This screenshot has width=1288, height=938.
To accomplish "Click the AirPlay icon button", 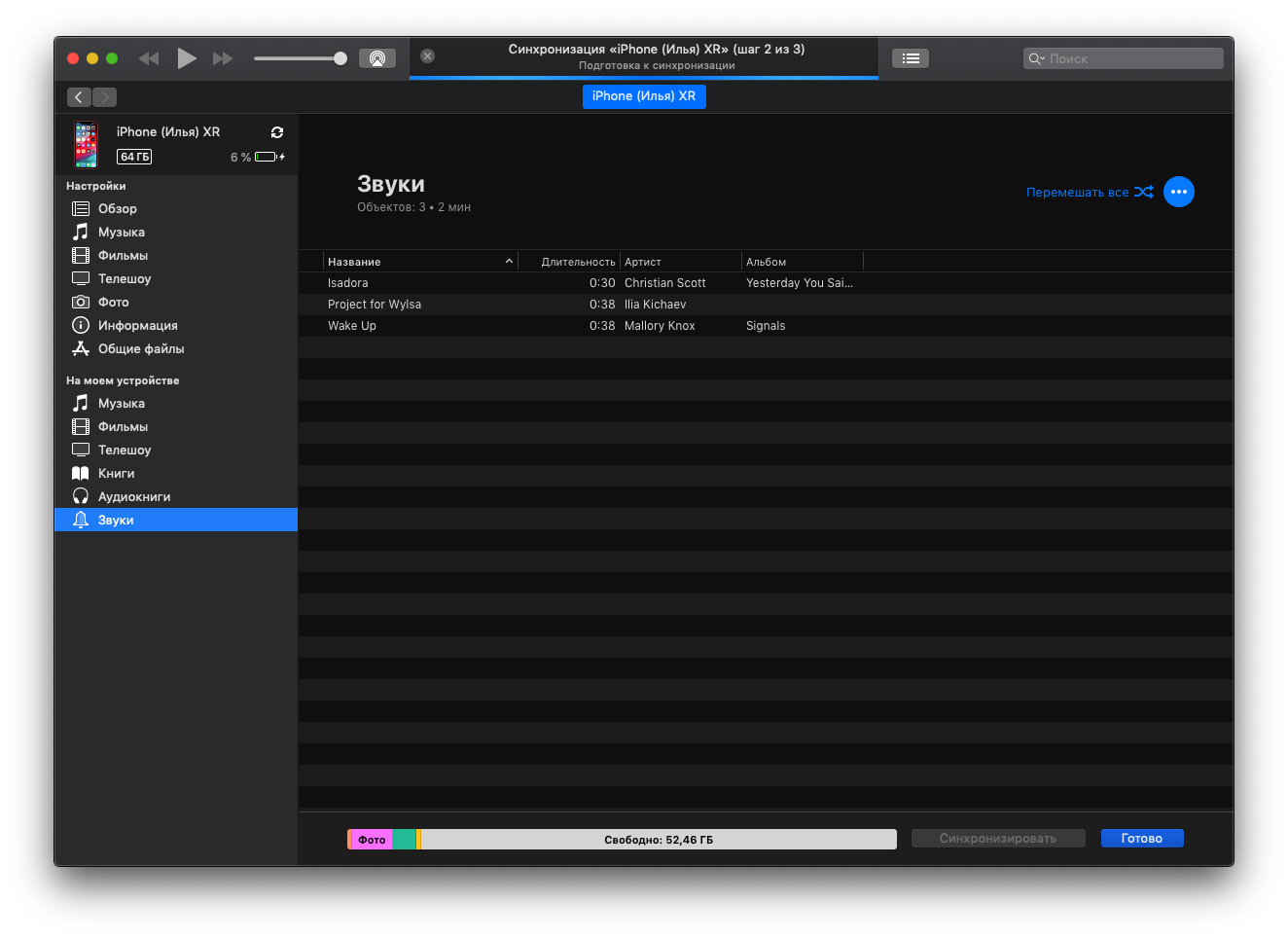I will tap(377, 58).
